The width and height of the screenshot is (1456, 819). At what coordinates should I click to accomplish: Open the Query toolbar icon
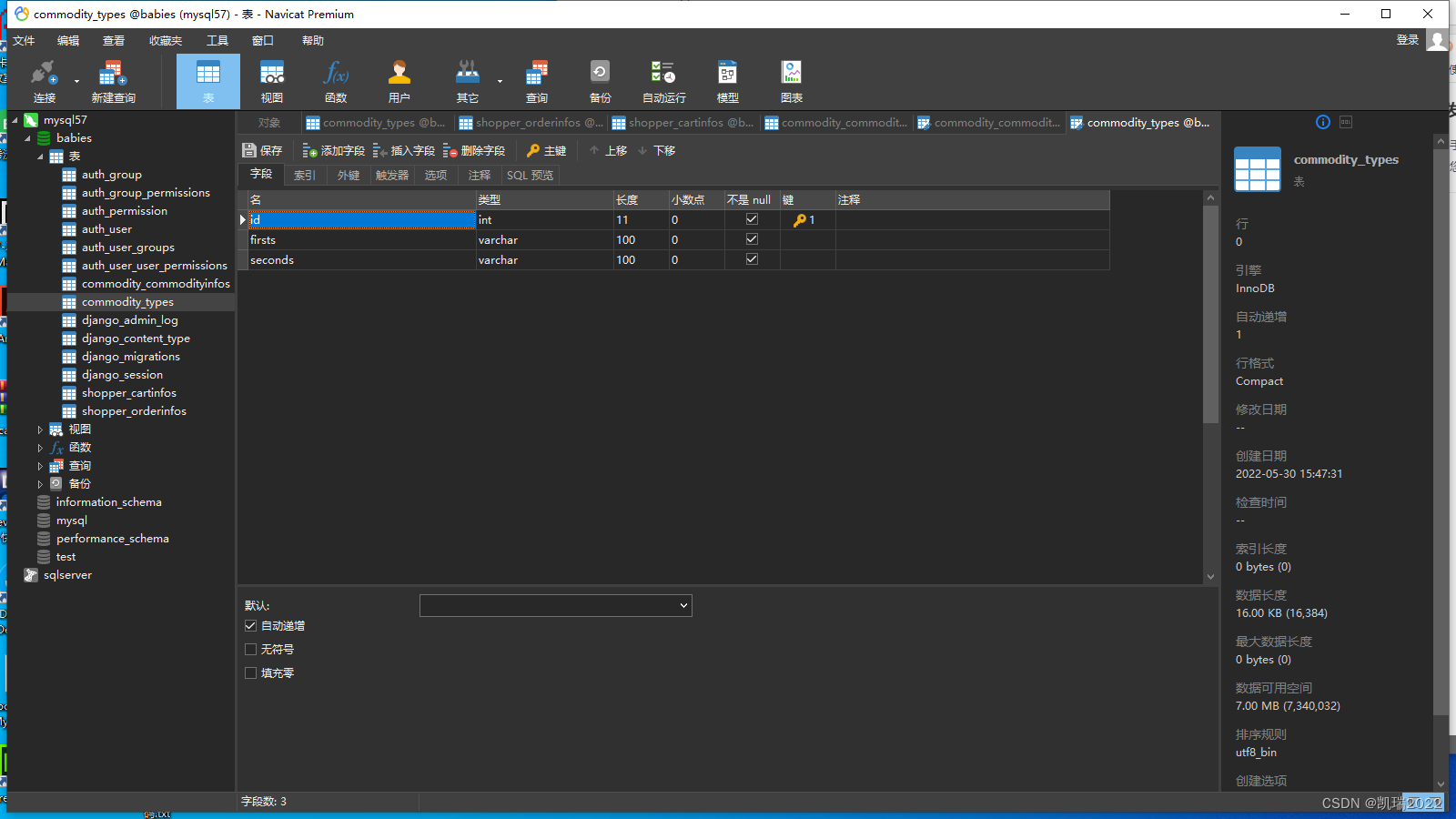point(537,82)
